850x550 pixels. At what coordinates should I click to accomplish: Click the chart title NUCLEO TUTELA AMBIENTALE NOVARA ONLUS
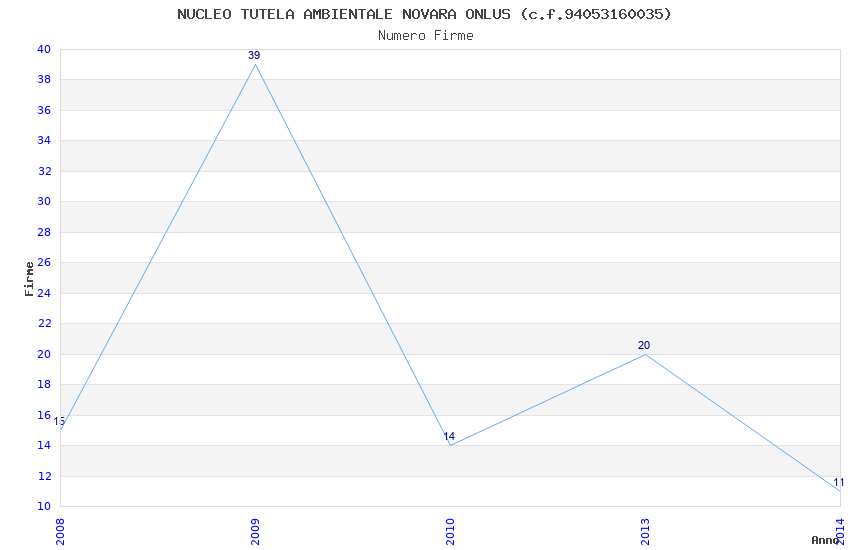[424, 14]
